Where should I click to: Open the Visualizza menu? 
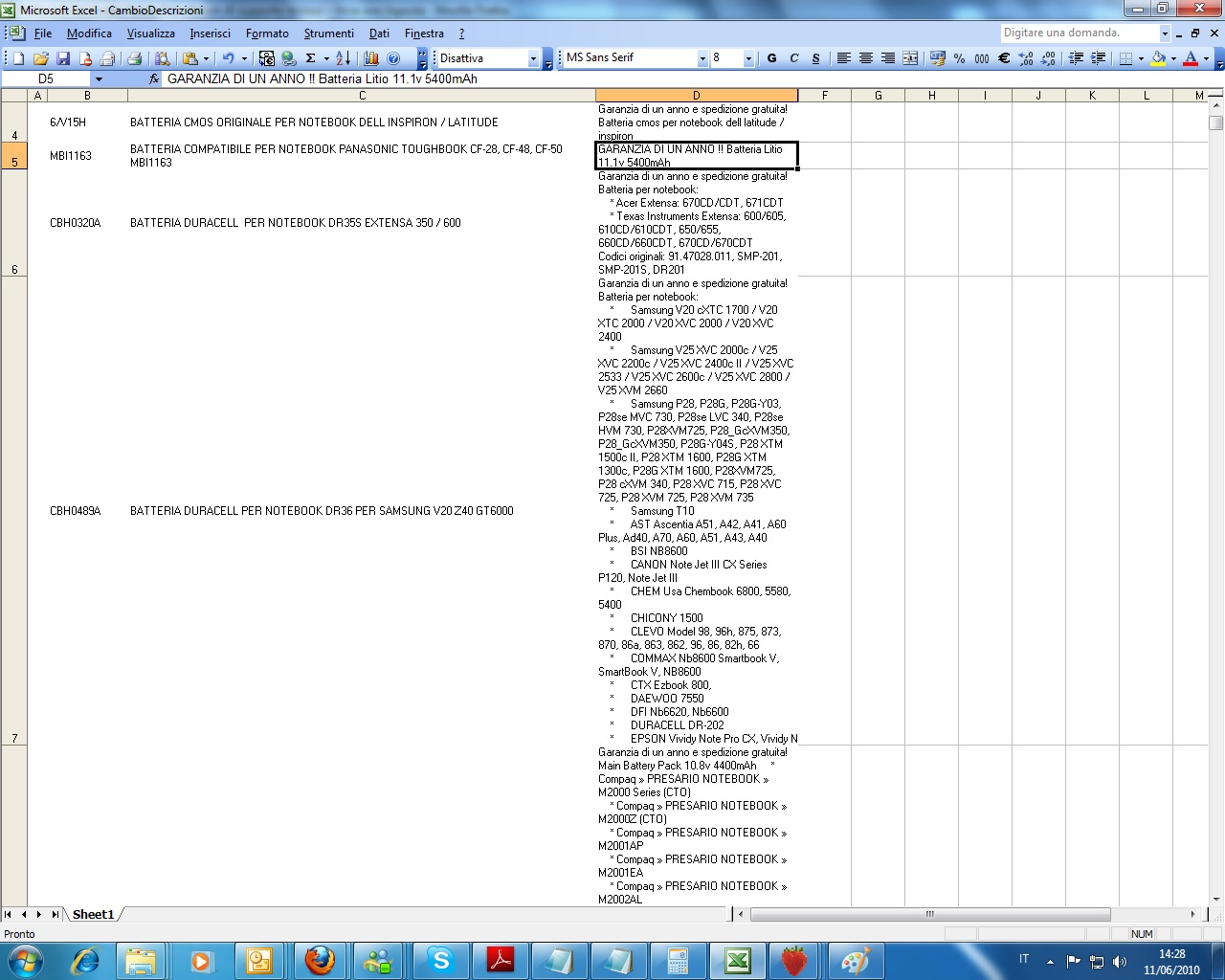click(x=151, y=33)
